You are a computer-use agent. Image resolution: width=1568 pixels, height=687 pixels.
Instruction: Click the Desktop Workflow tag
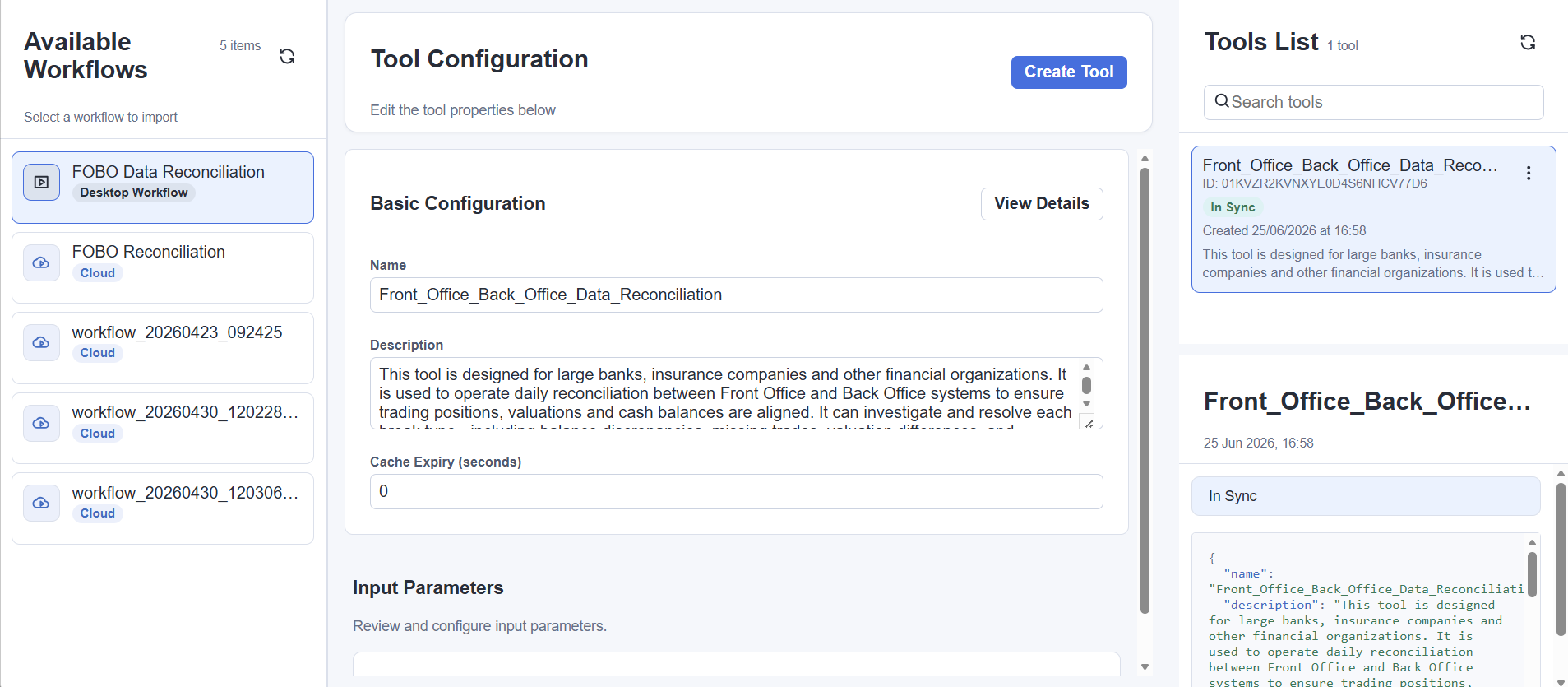click(134, 193)
